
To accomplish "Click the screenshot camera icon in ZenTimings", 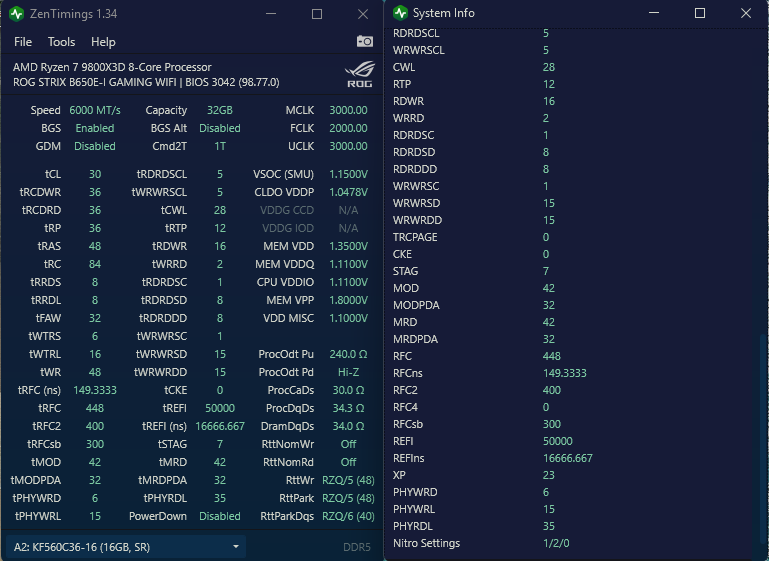I will pyautogui.click(x=364, y=41).
